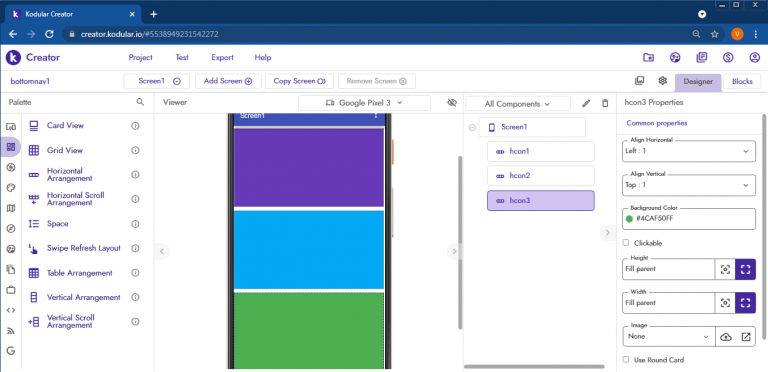Click the Copy Screen button
This screenshot has height=372, width=768.
point(299,81)
